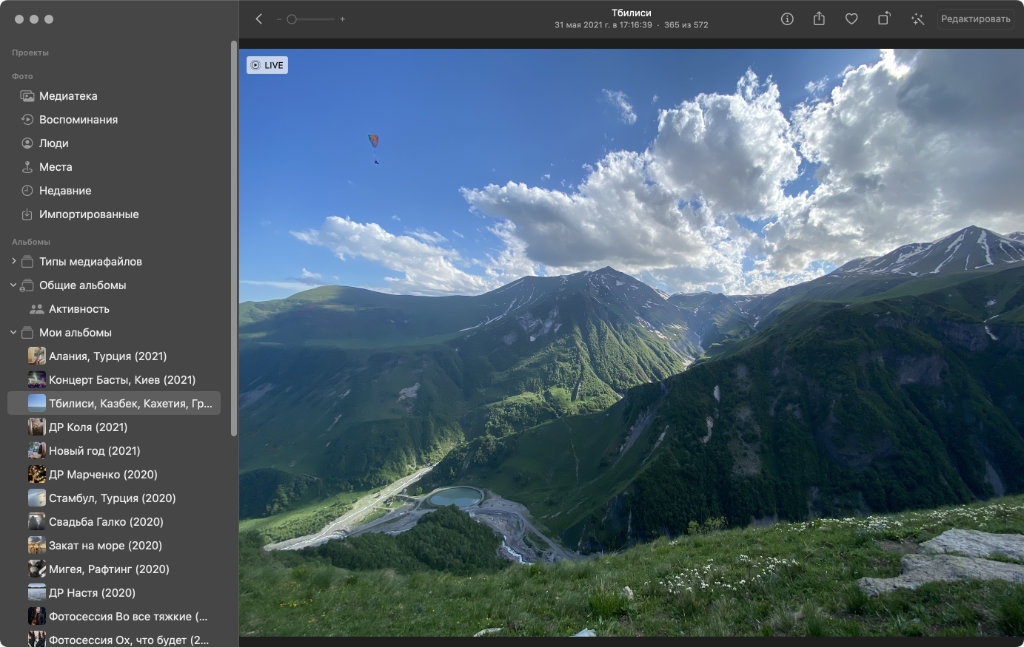
Task: Click the Редактировать button
Action: (x=975, y=19)
